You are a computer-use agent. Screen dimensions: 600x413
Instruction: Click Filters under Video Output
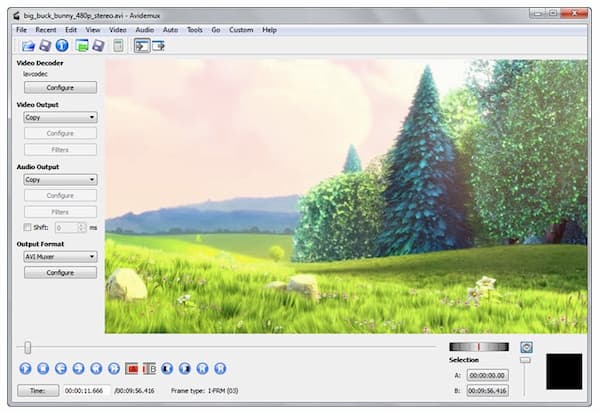[60, 150]
